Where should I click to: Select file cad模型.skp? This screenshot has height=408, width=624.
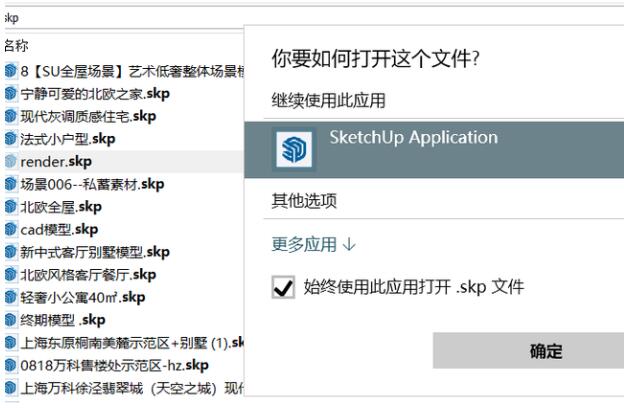click(x=59, y=230)
